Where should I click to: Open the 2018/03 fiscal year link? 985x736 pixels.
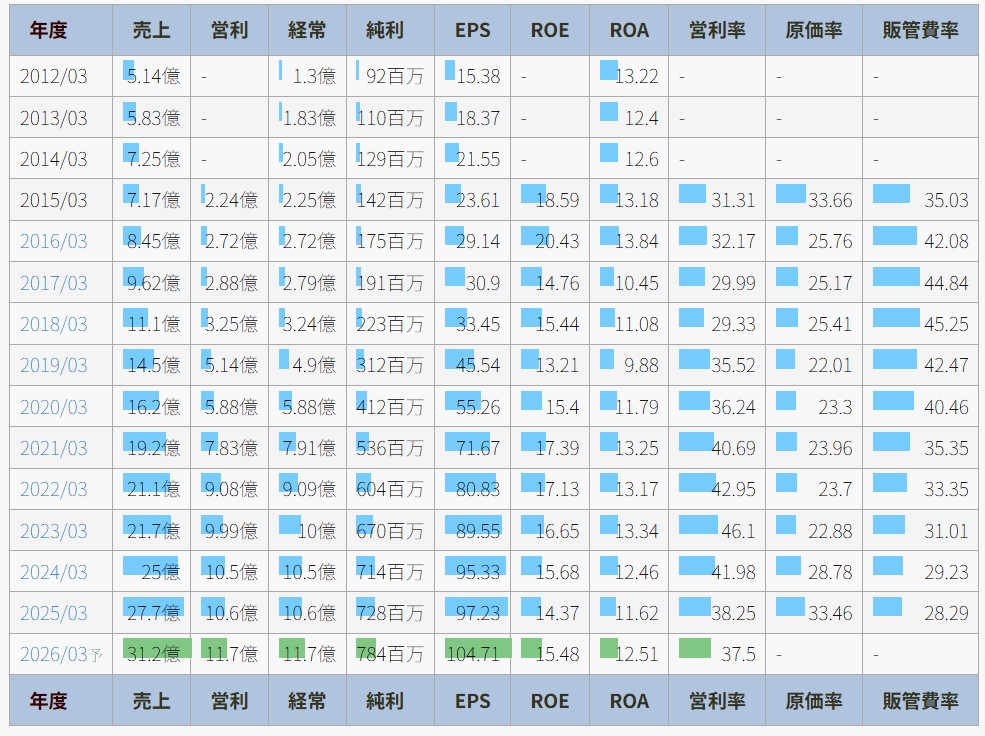click(x=53, y=324)
